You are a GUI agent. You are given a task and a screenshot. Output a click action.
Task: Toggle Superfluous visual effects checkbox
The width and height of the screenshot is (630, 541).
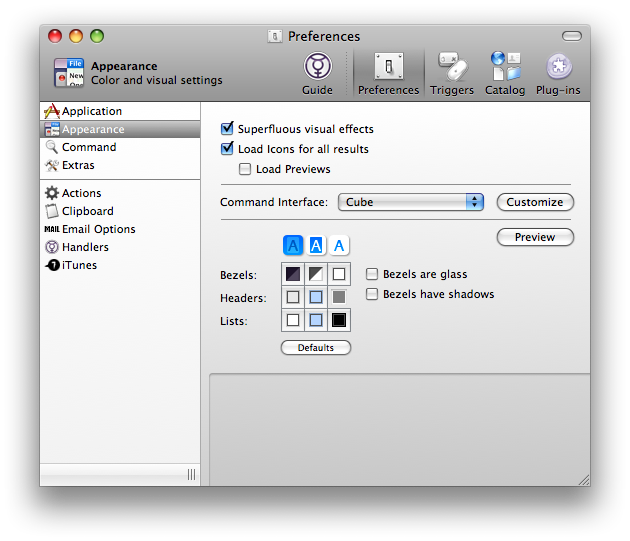pos(227,128)
